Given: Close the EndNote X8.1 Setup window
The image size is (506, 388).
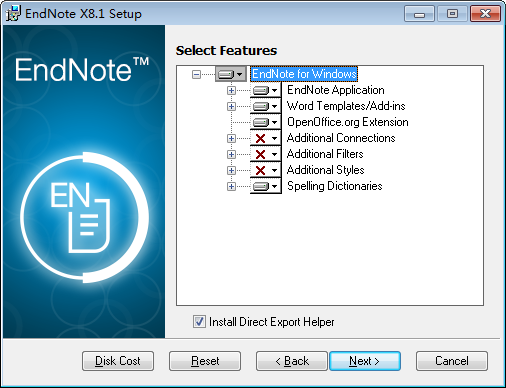Looking at the screenshot, I should pos(485,14).
